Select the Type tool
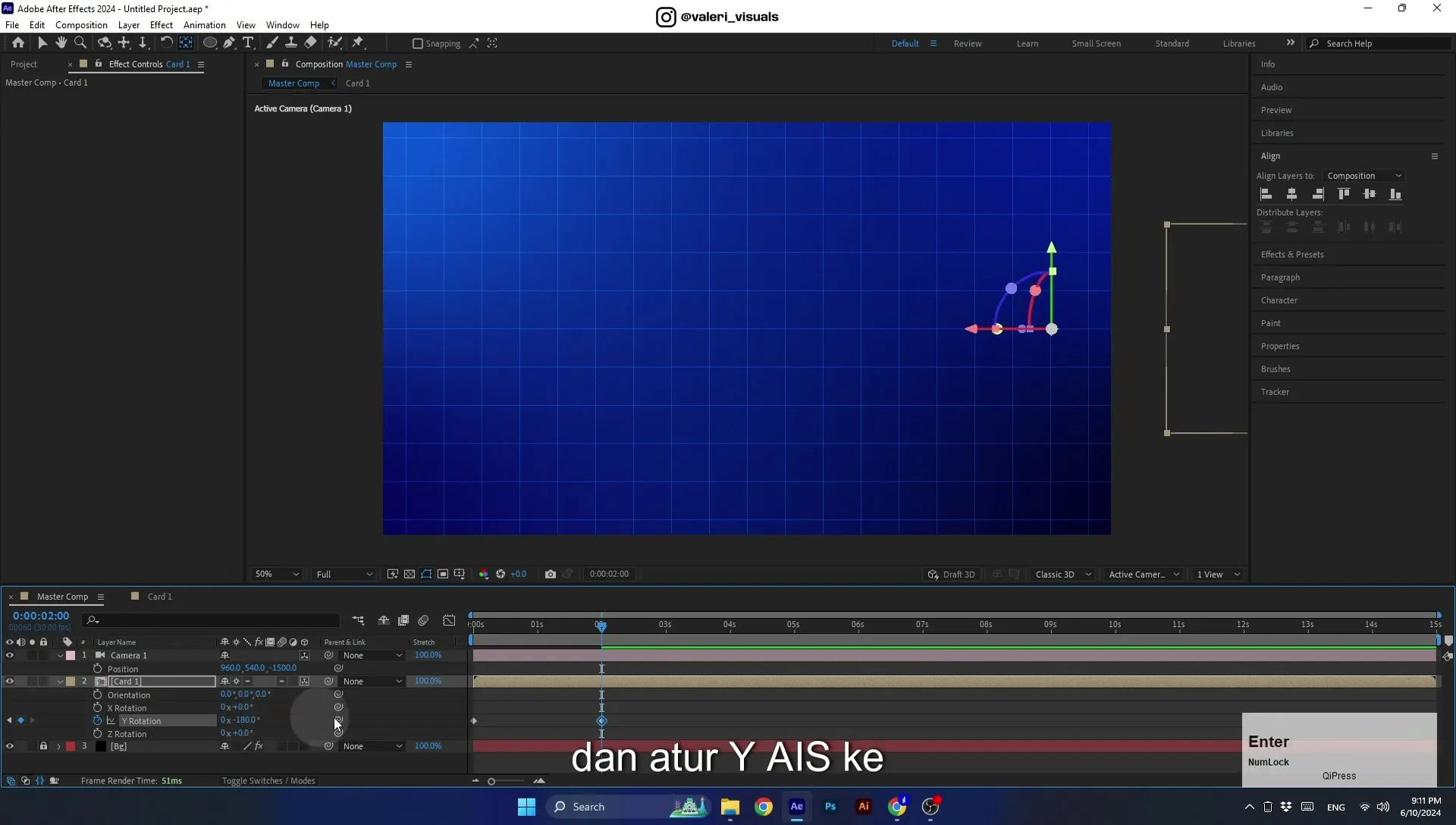 point(248,43)
